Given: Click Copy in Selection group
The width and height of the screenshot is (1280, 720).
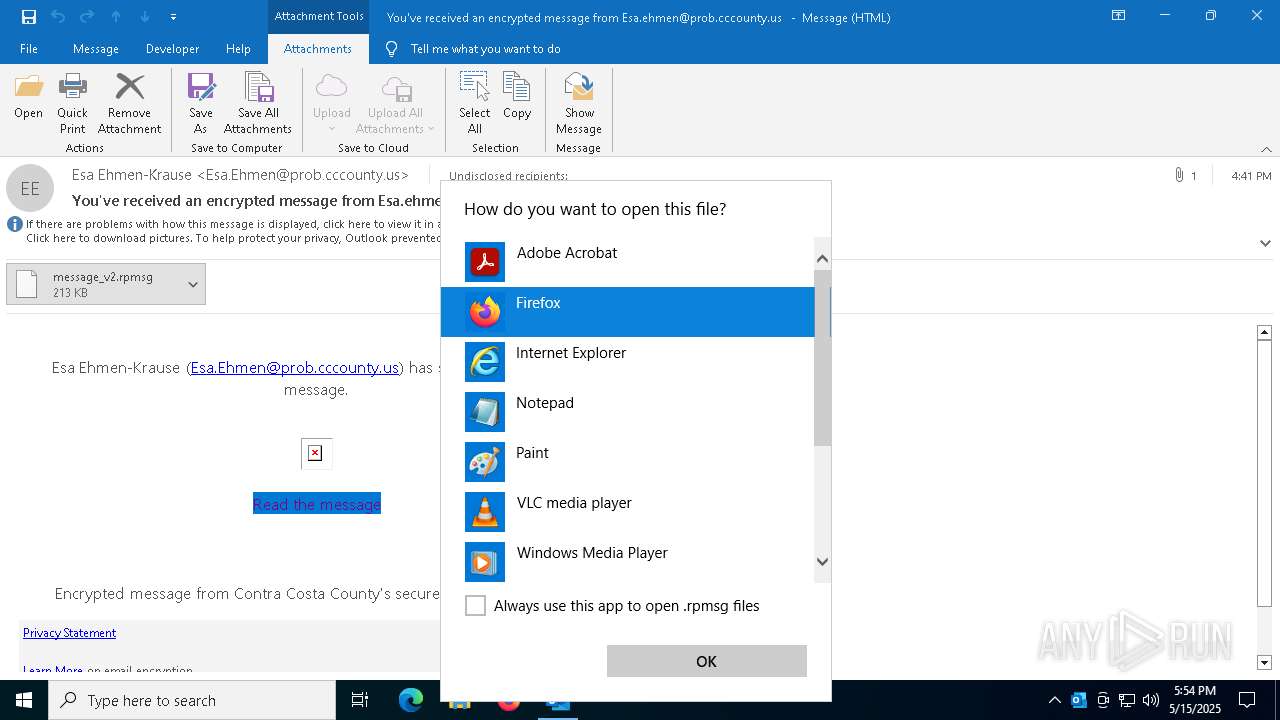Looking at the screenshot, I should click(x=517, y=97).
